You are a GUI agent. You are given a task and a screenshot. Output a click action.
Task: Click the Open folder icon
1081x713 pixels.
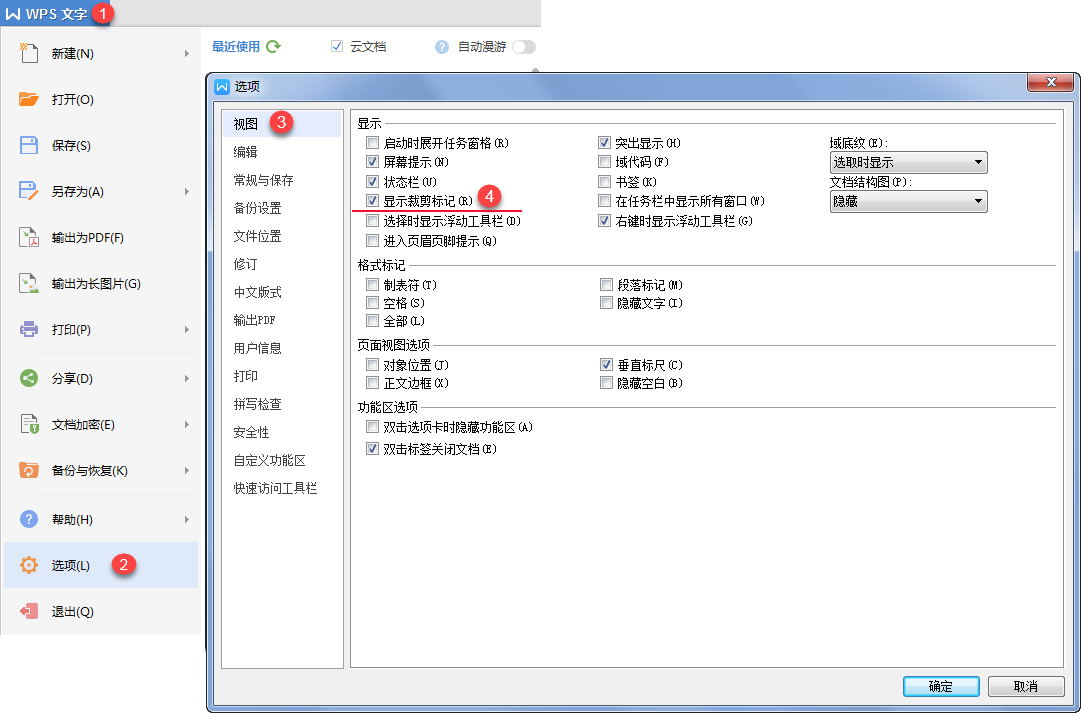(29, 99)
